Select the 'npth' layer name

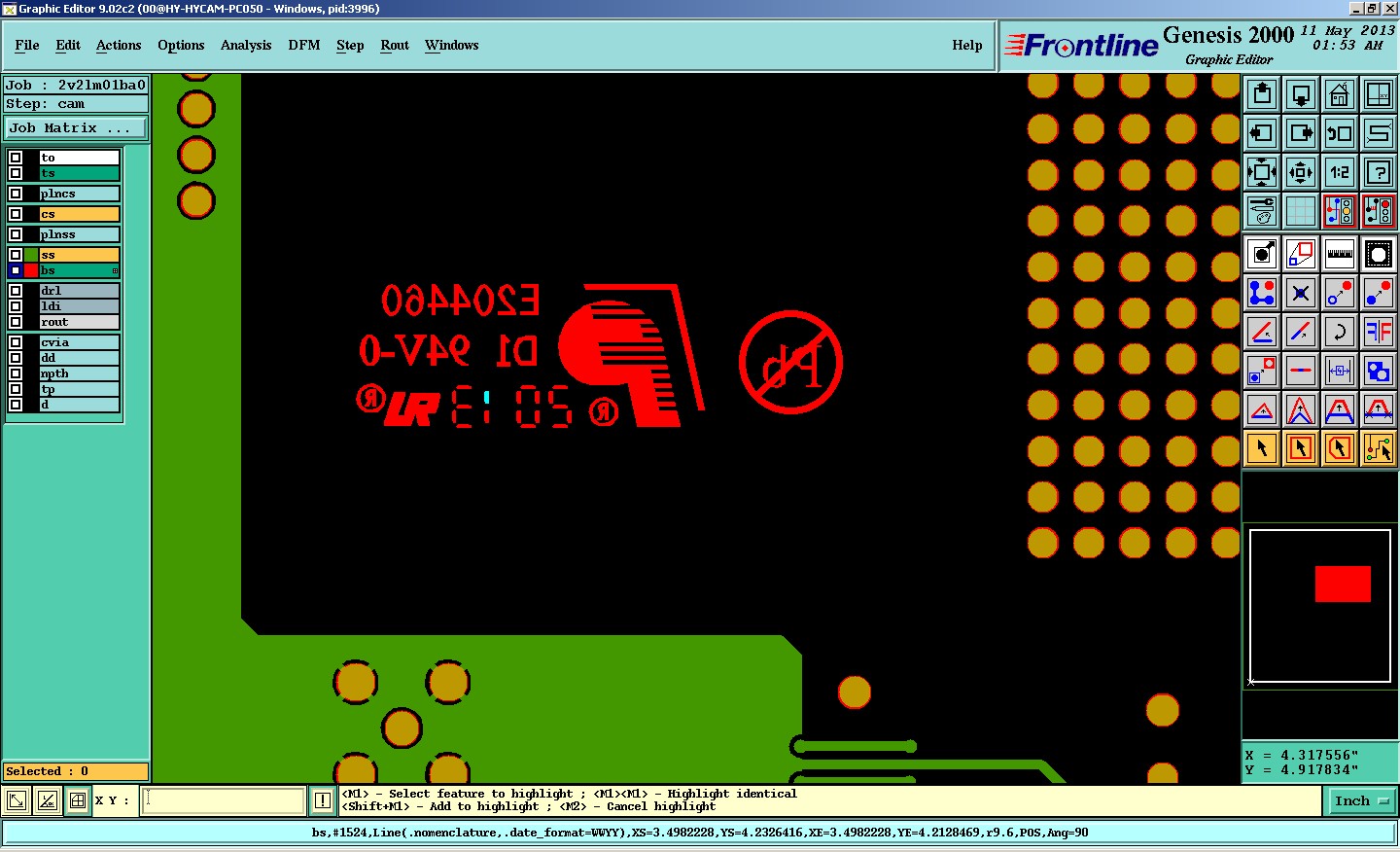click(x=80, y=373)
